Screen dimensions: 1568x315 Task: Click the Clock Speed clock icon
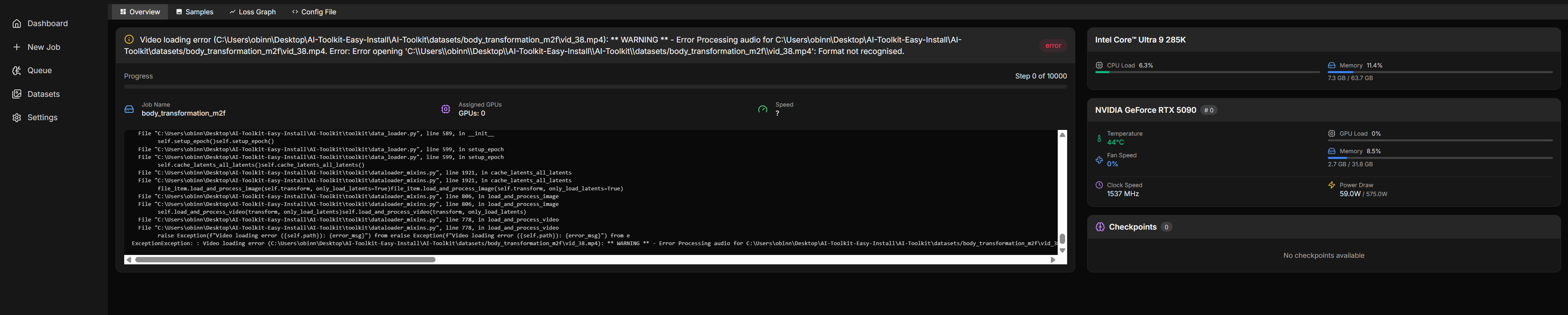click(1099, 185)
